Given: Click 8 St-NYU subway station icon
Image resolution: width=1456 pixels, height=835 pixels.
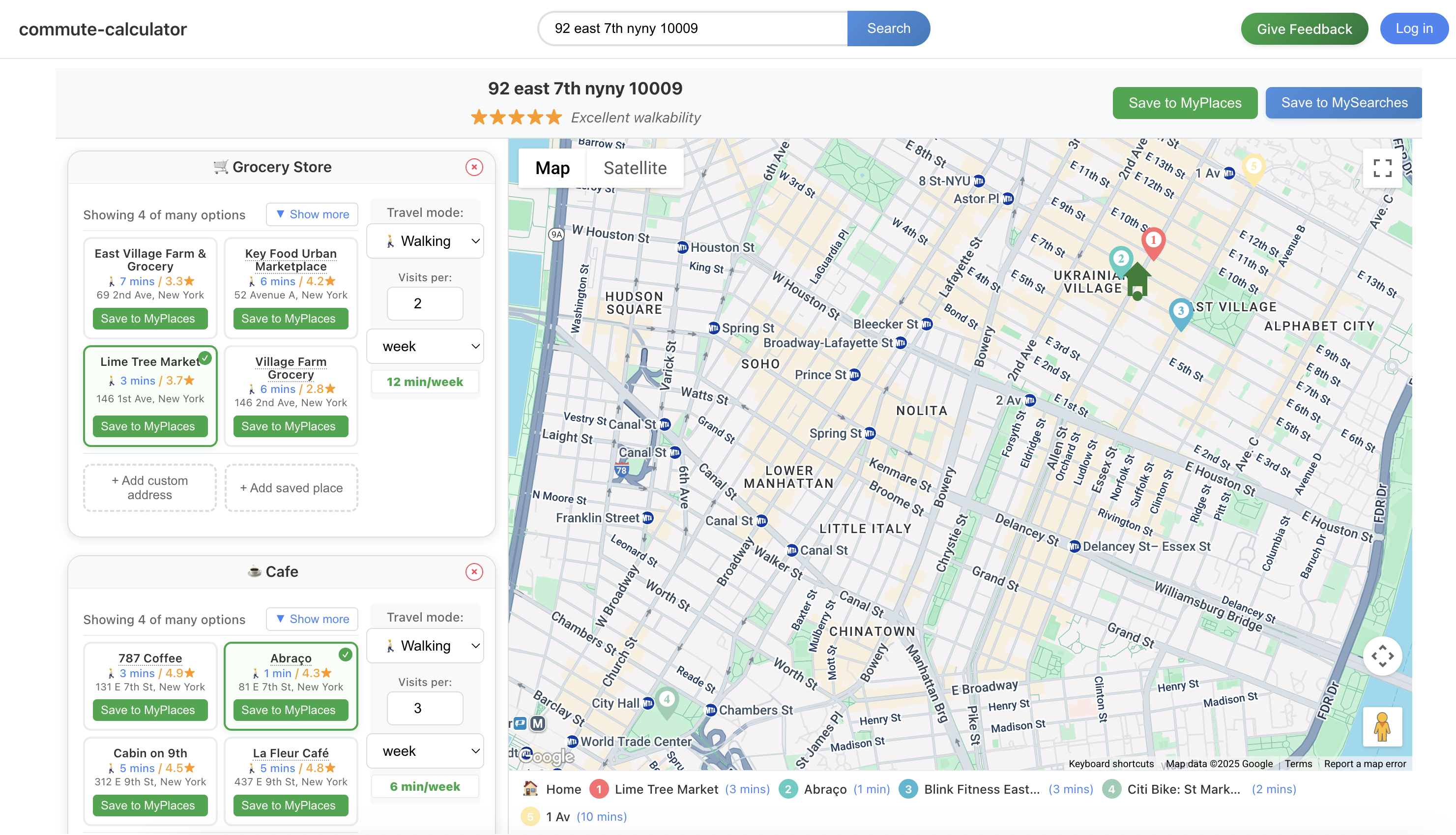Looking at the screenshot, I should point(979,181).
